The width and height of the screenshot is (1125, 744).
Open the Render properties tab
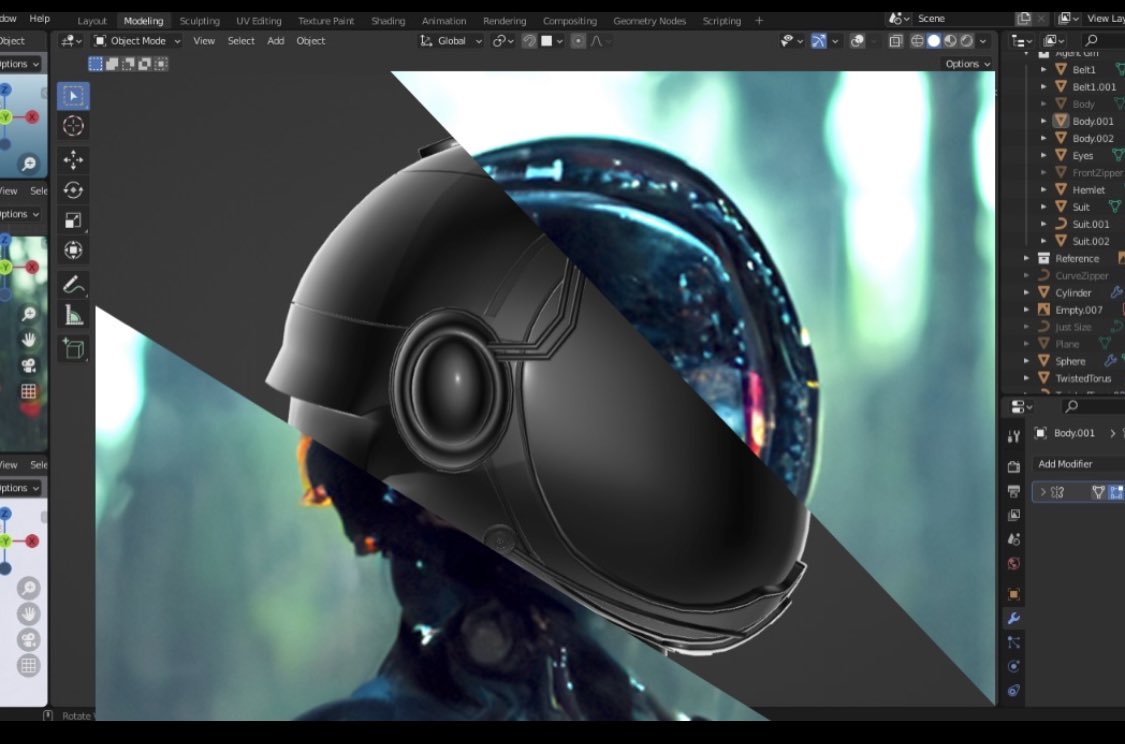pos(1013,467)
